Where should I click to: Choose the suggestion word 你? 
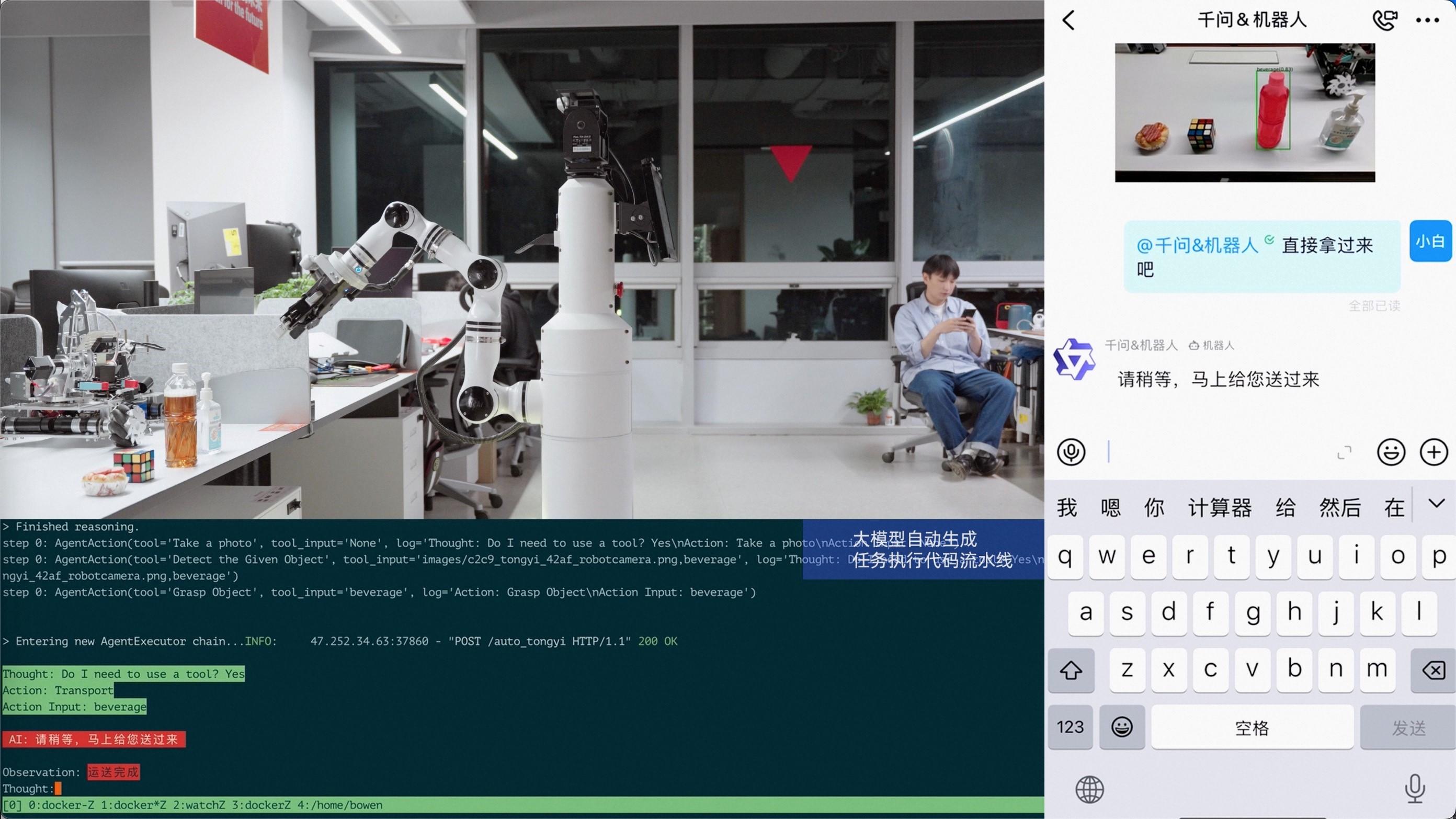[x=1154, y=508]
